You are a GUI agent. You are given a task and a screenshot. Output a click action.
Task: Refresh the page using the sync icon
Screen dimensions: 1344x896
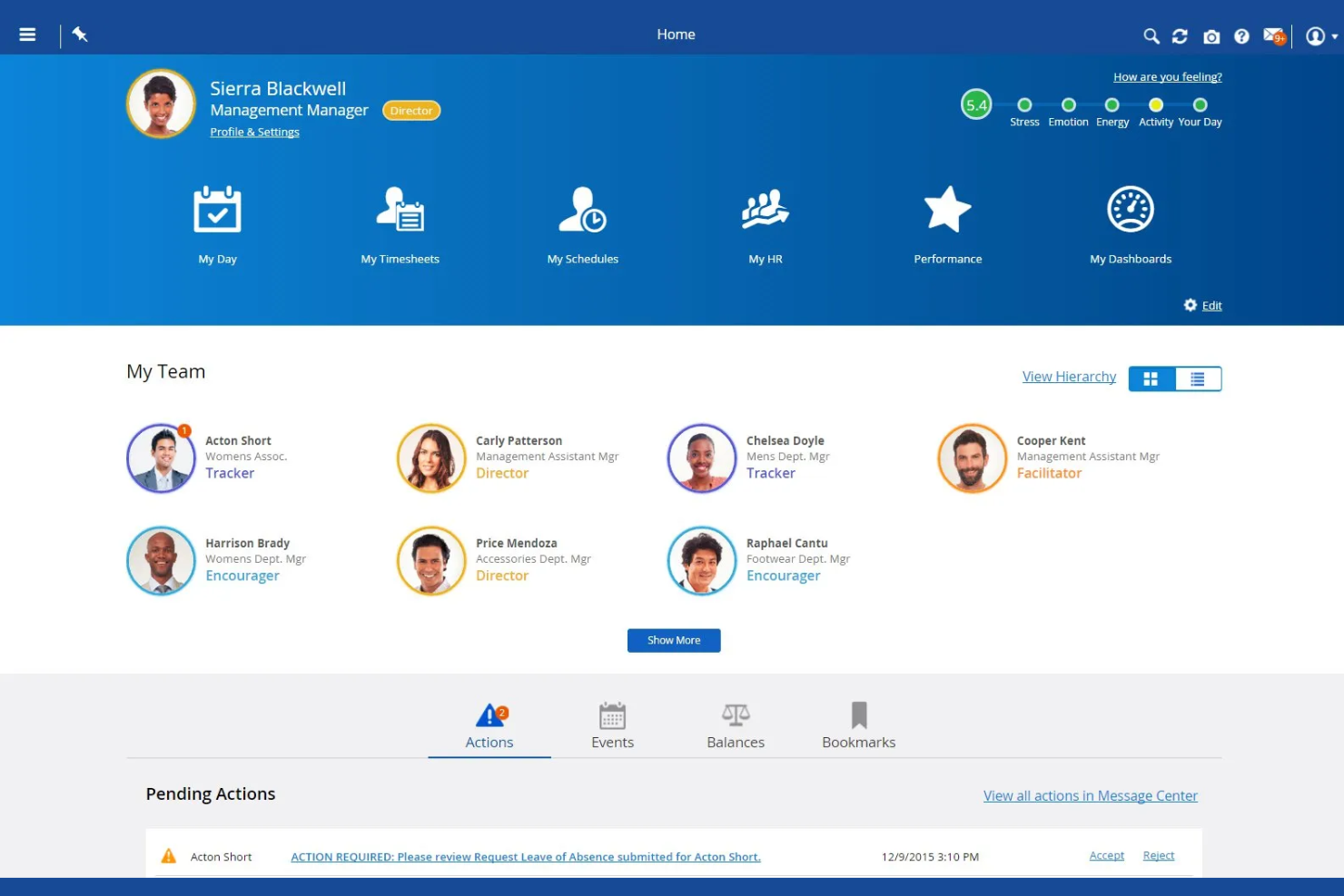(1180, 35)
